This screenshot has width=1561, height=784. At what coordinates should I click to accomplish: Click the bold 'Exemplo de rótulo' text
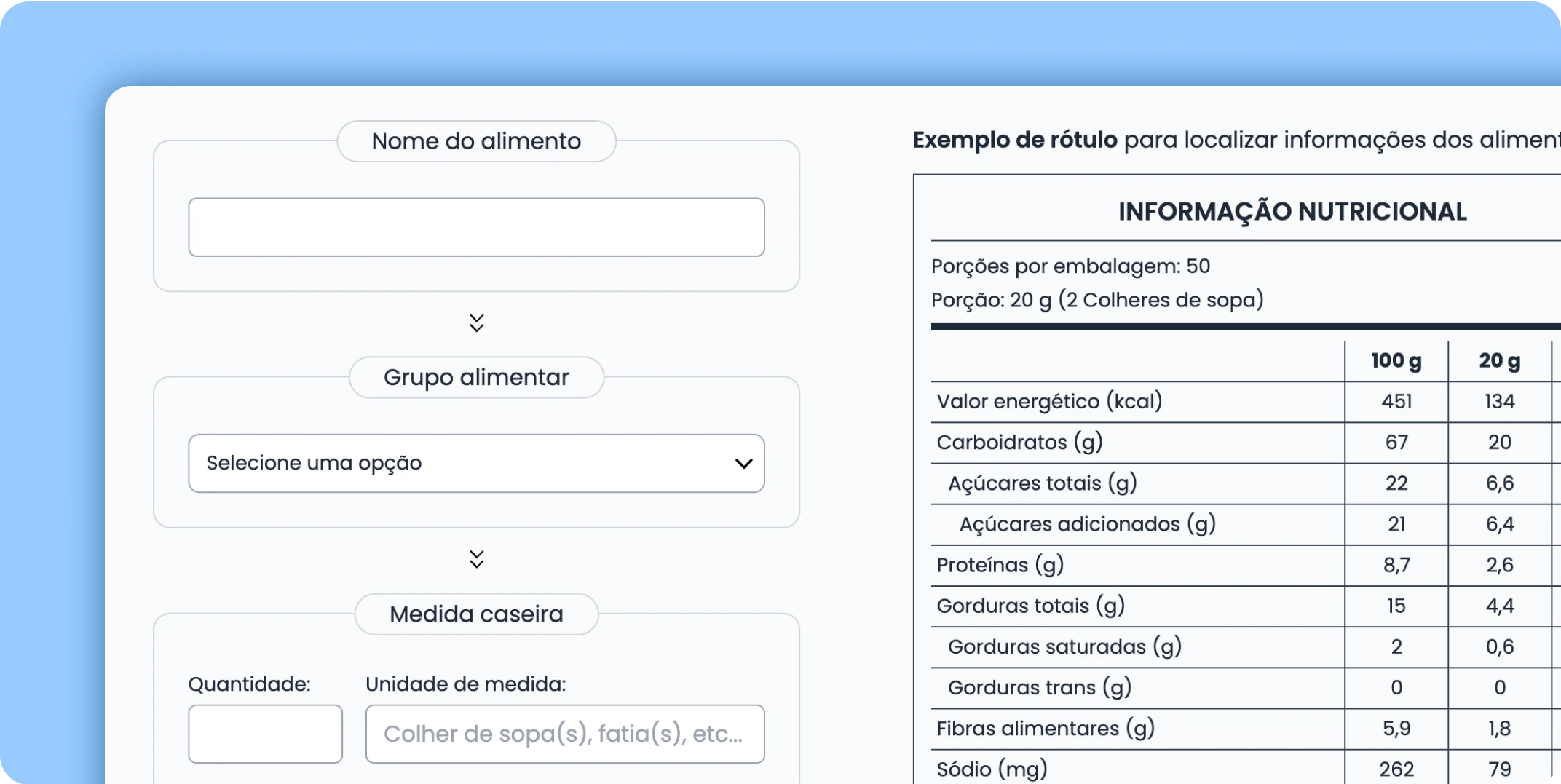coord(1015,140)
